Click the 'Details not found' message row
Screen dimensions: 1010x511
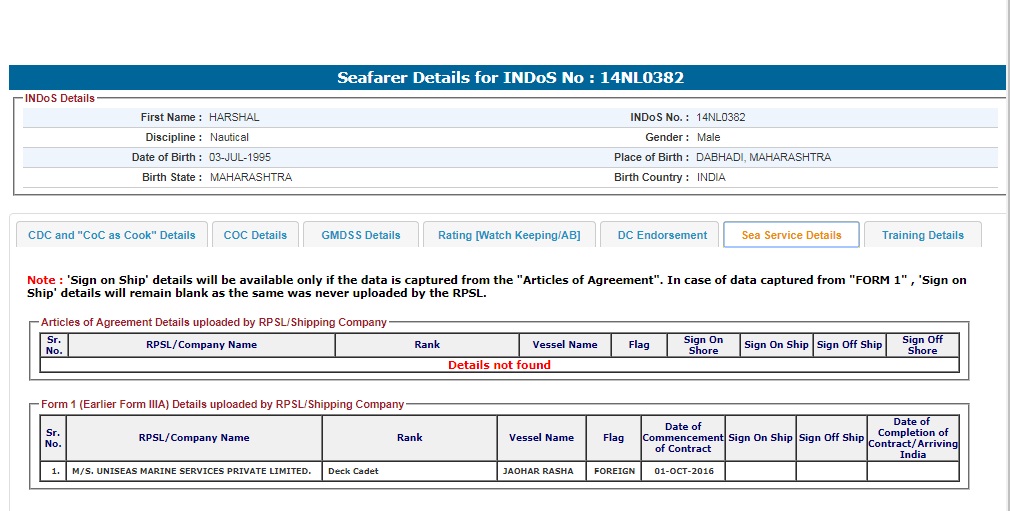(x=499, y=365)
